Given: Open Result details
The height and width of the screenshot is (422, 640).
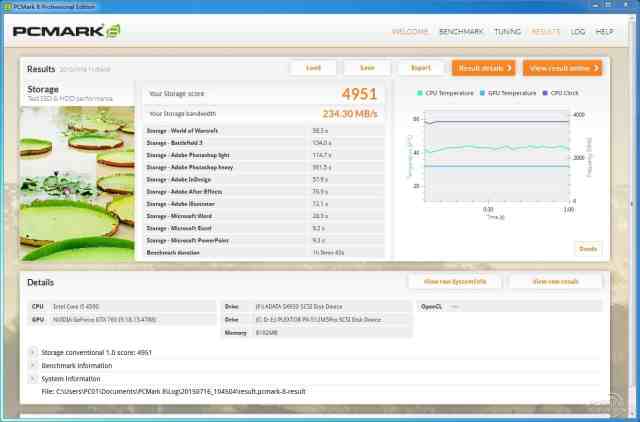Looking at the screenshot, I should coord(484,68).
